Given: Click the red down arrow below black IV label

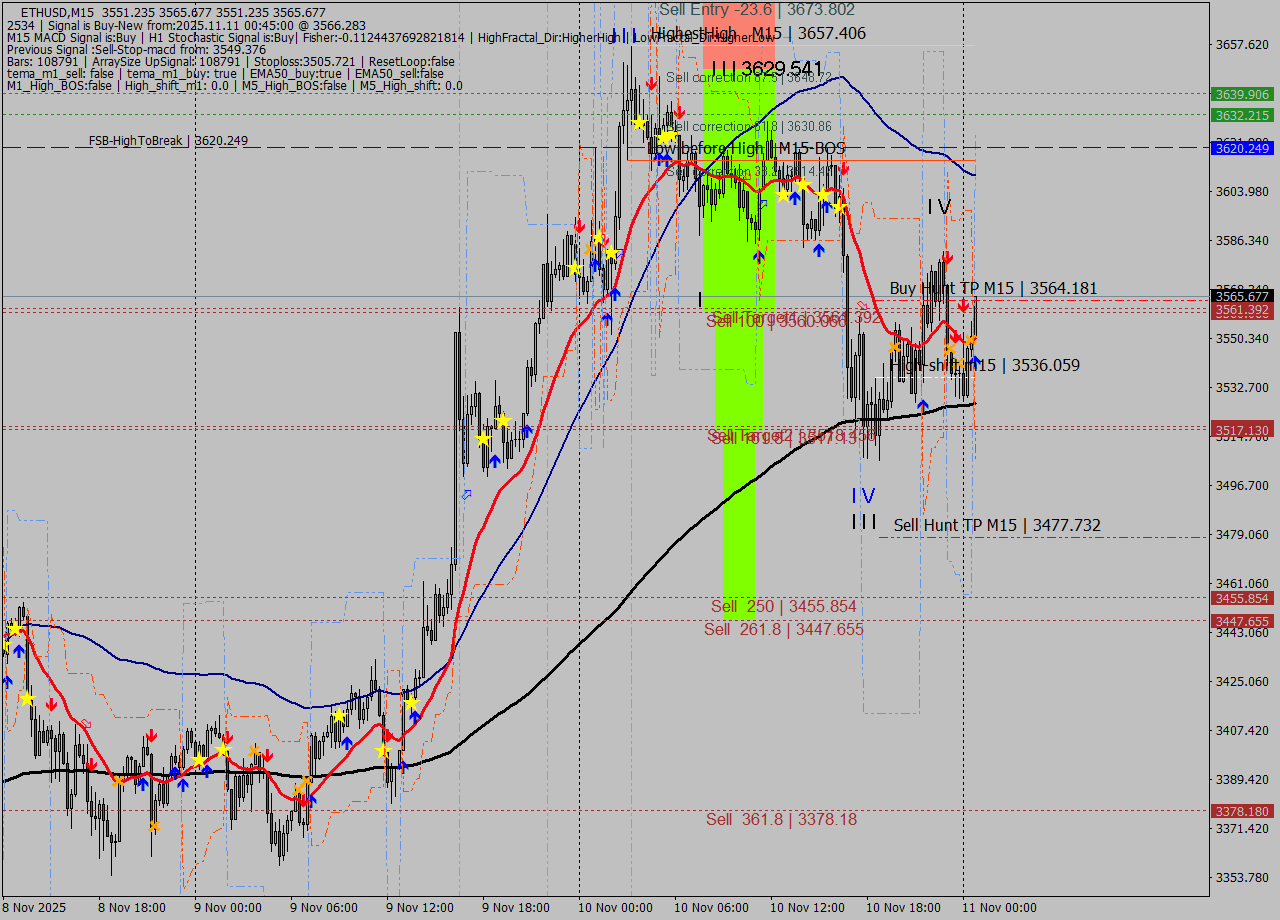Looking at the screenshot, I should (x=947, y=257).
